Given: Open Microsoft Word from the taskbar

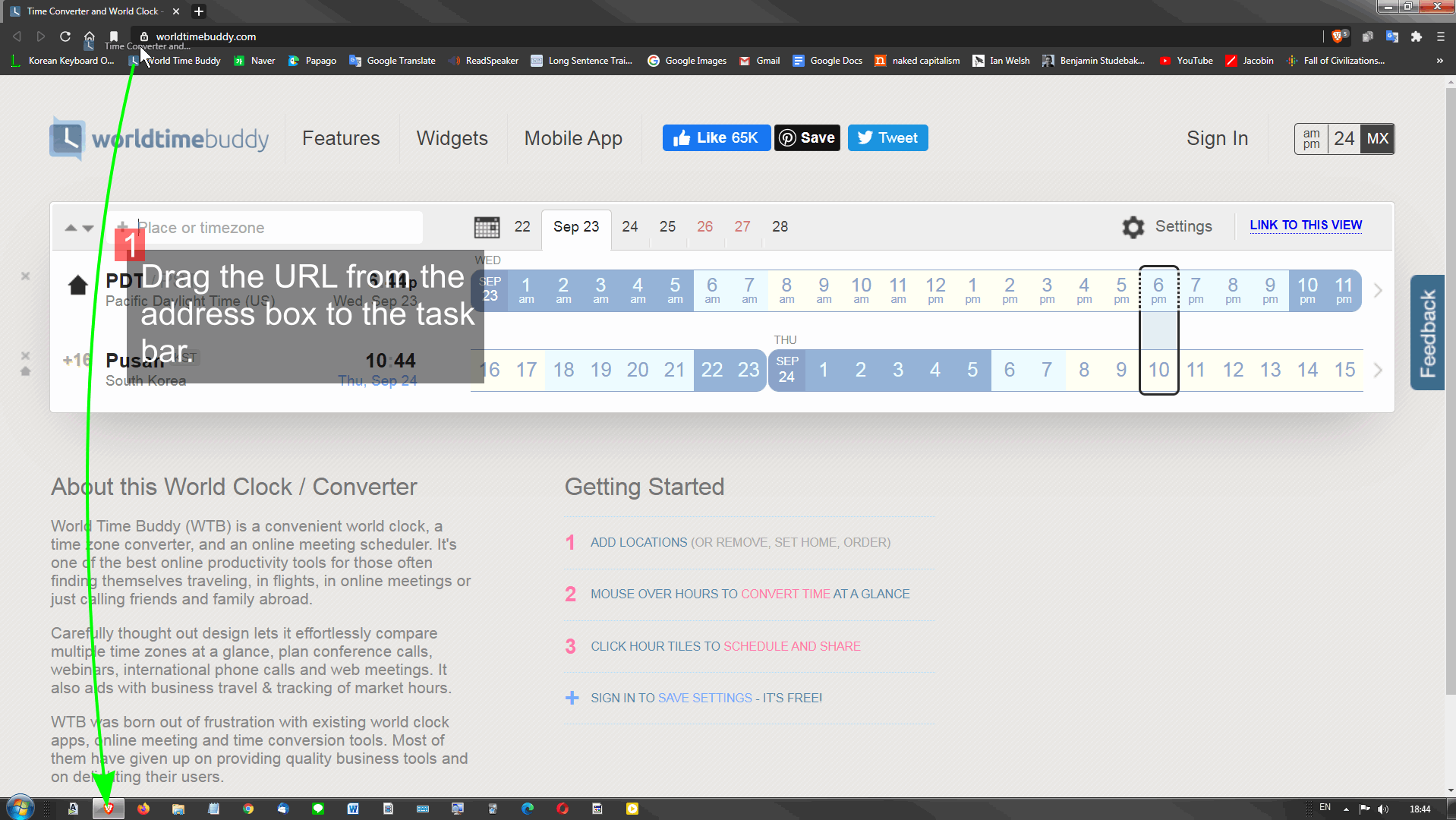Looking at the screenshot, I should click(x=353, y=809).
